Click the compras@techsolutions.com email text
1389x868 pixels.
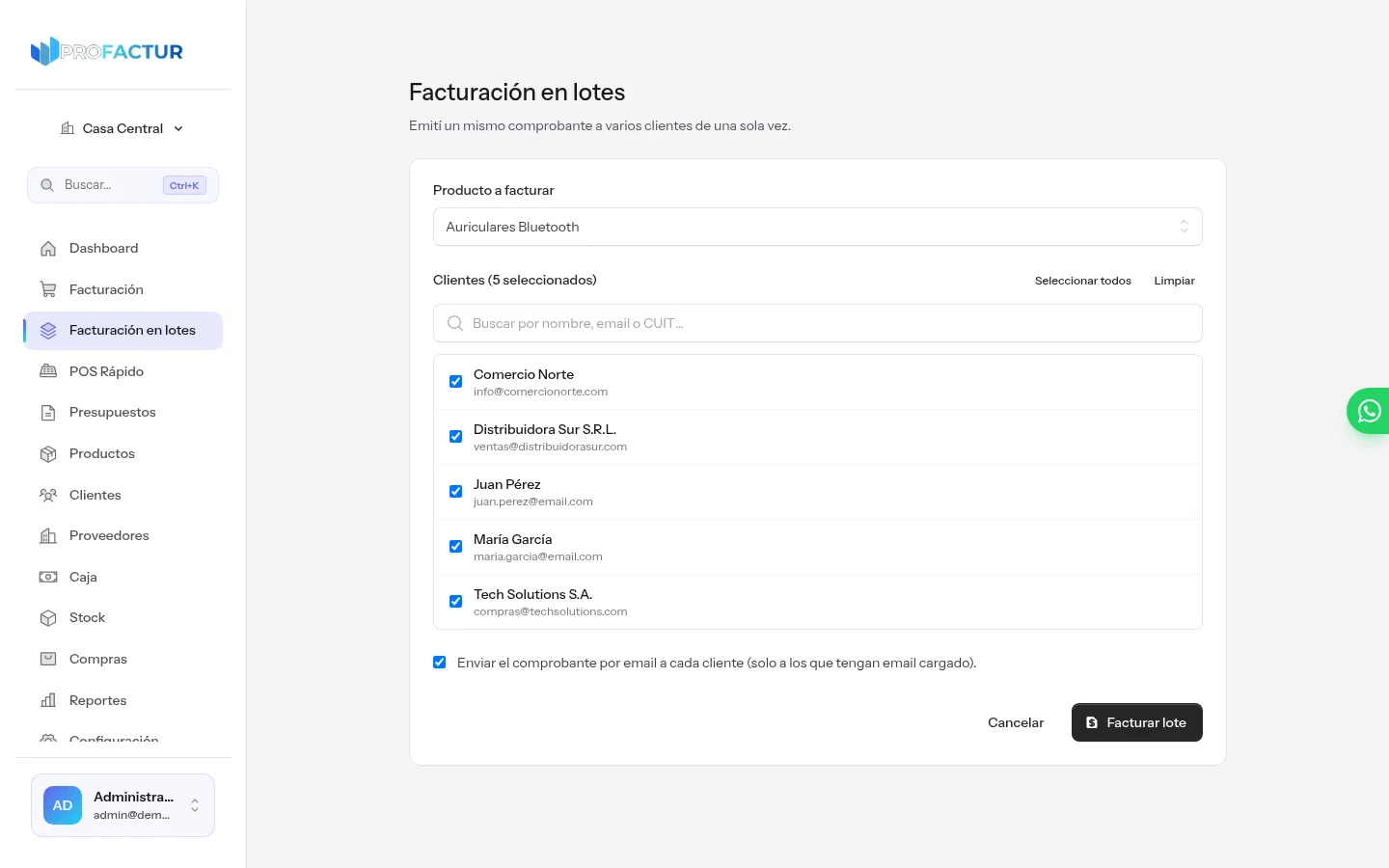(x=550, y=611)
